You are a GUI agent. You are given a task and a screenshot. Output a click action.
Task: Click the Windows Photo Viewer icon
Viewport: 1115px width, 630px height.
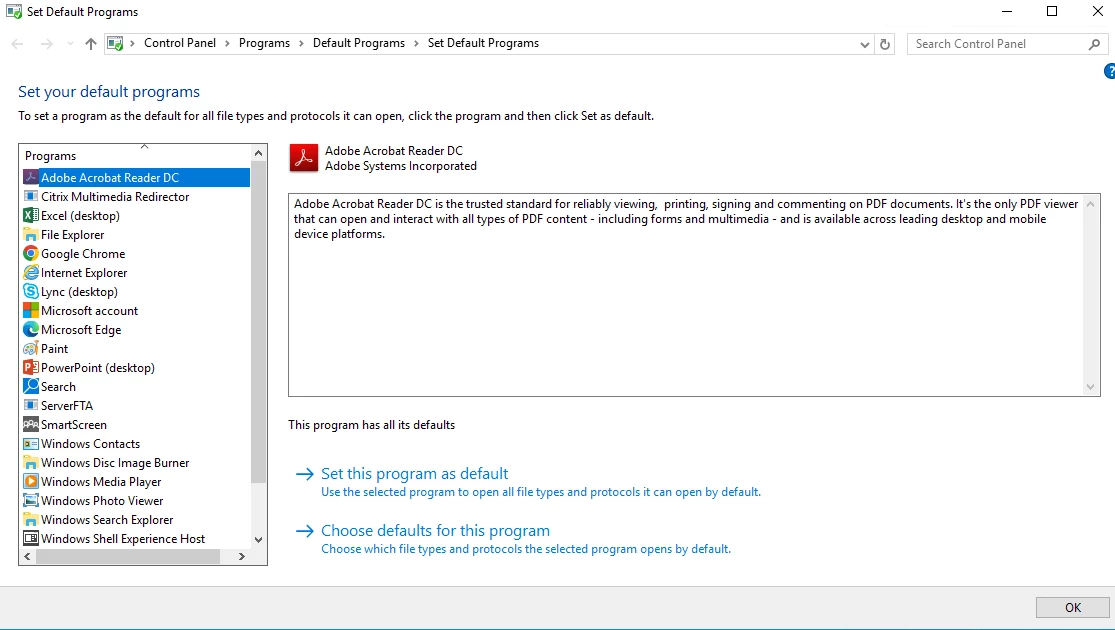tap(31, 501)
